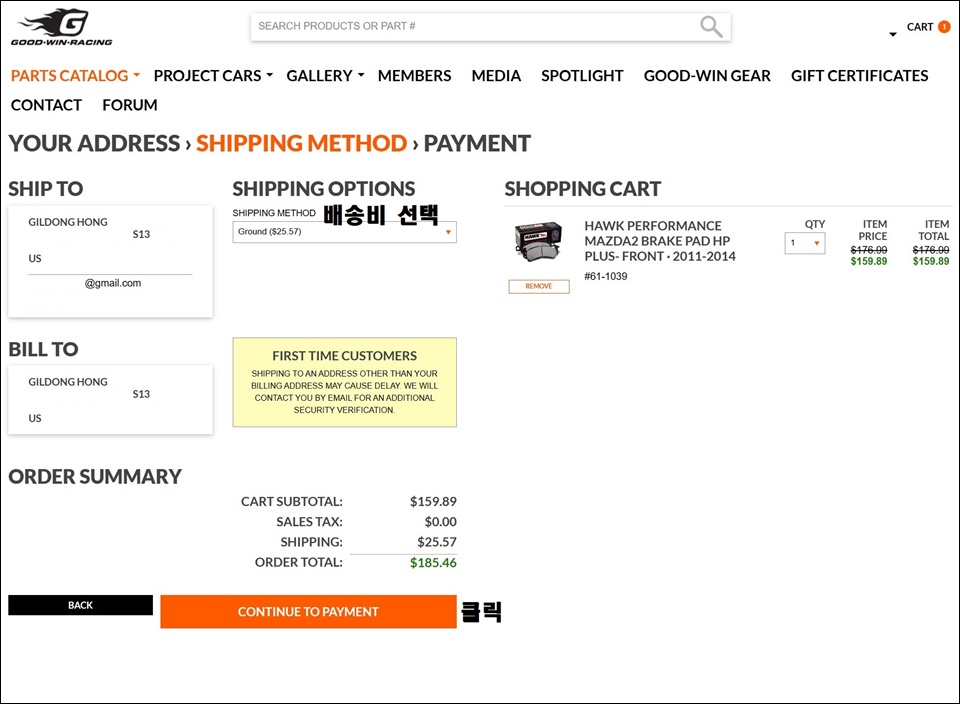Remove the Hawk brake pad item

(x=539, y=286)
